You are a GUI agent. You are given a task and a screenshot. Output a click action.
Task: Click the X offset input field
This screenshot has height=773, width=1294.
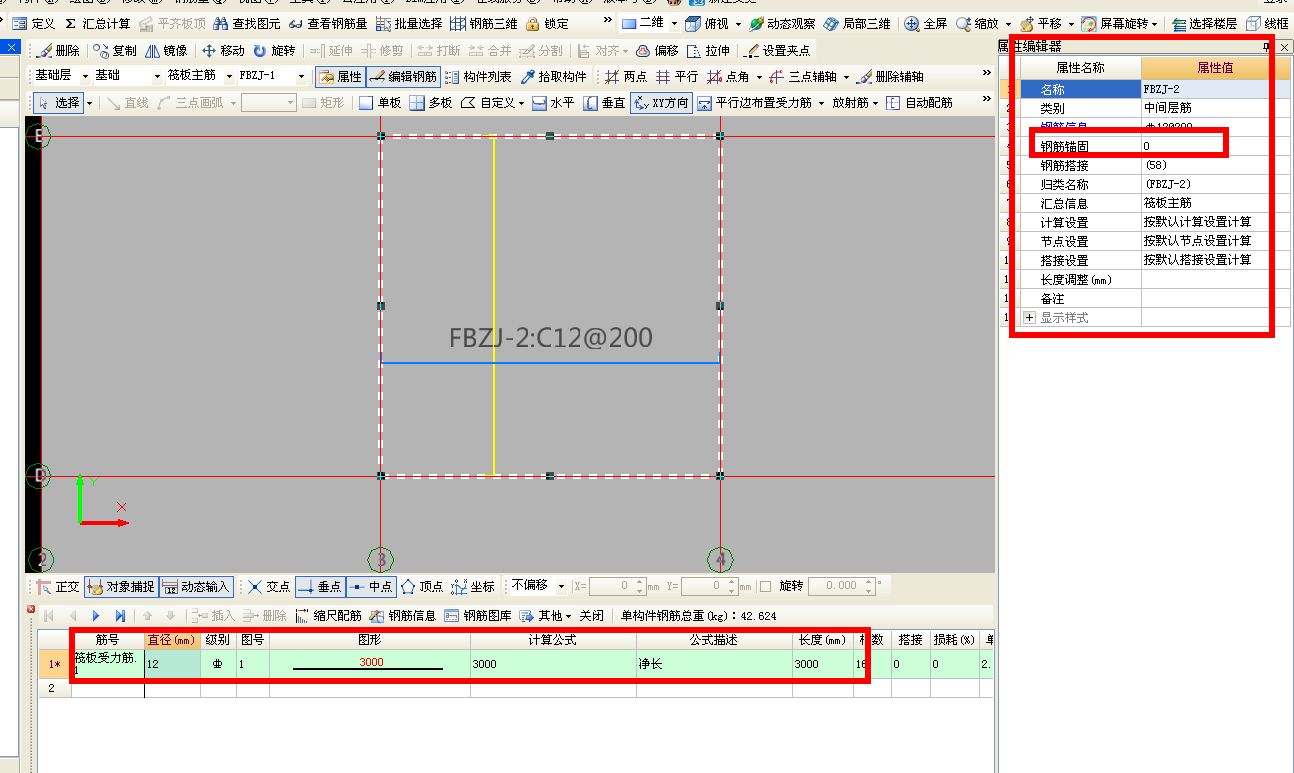tap(612, 586)
